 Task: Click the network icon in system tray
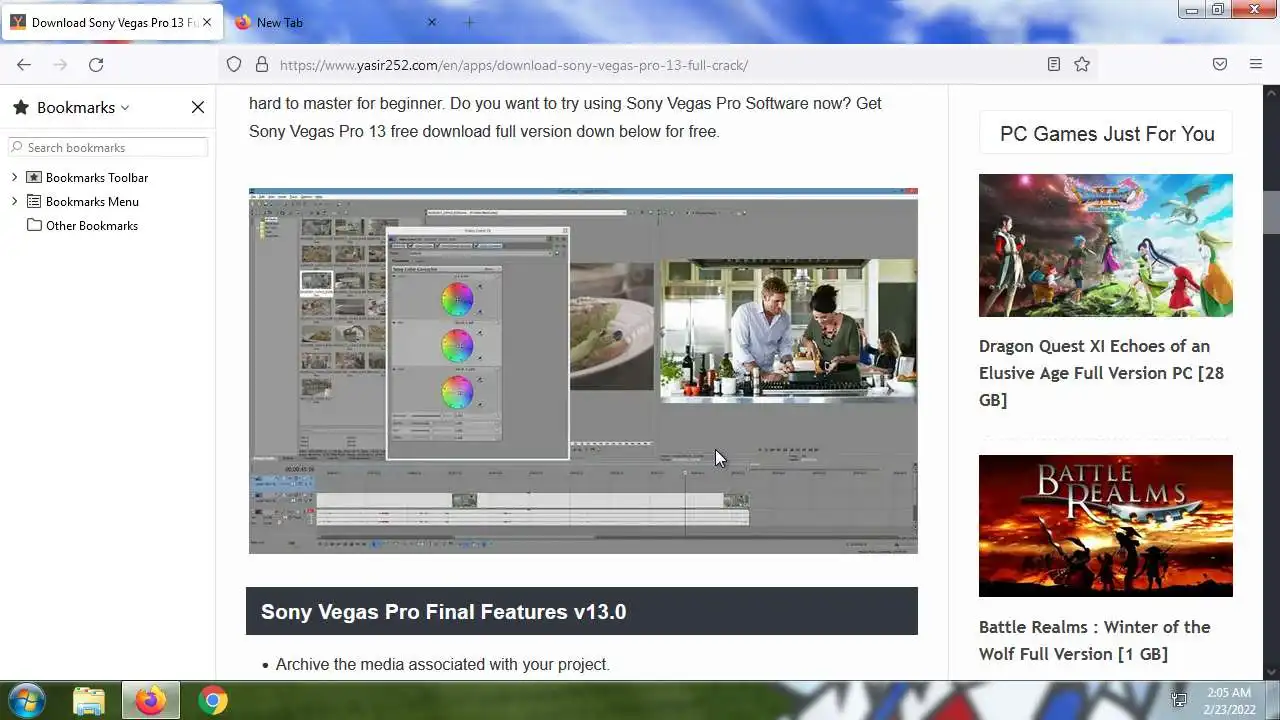[1180, 700]
